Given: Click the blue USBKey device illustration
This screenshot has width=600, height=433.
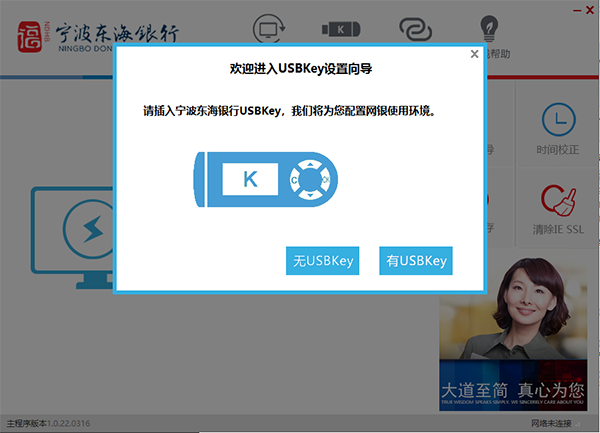Looking at the screenshot, I should (266, 179).
